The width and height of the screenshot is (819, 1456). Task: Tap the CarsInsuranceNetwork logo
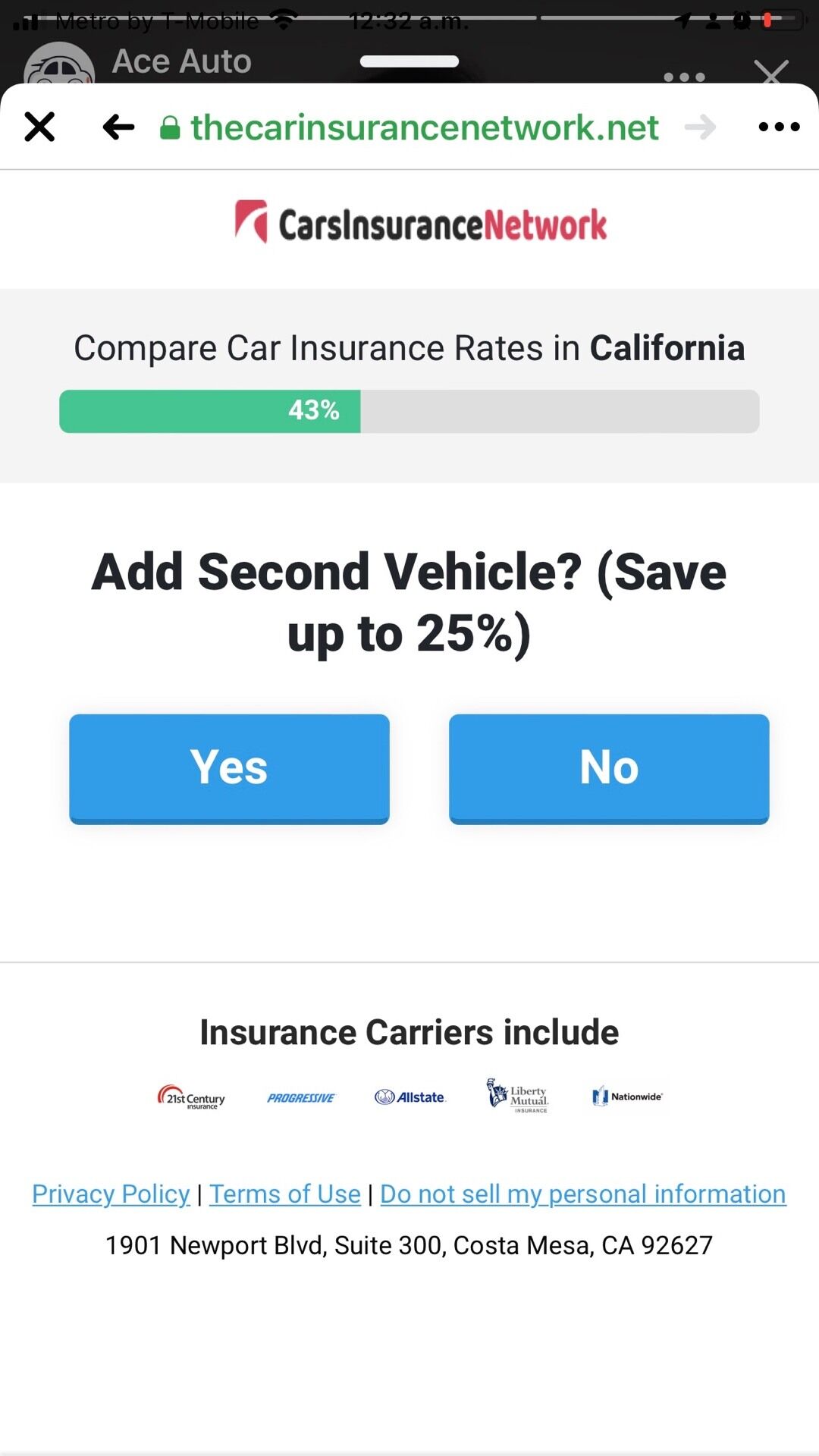421,223
